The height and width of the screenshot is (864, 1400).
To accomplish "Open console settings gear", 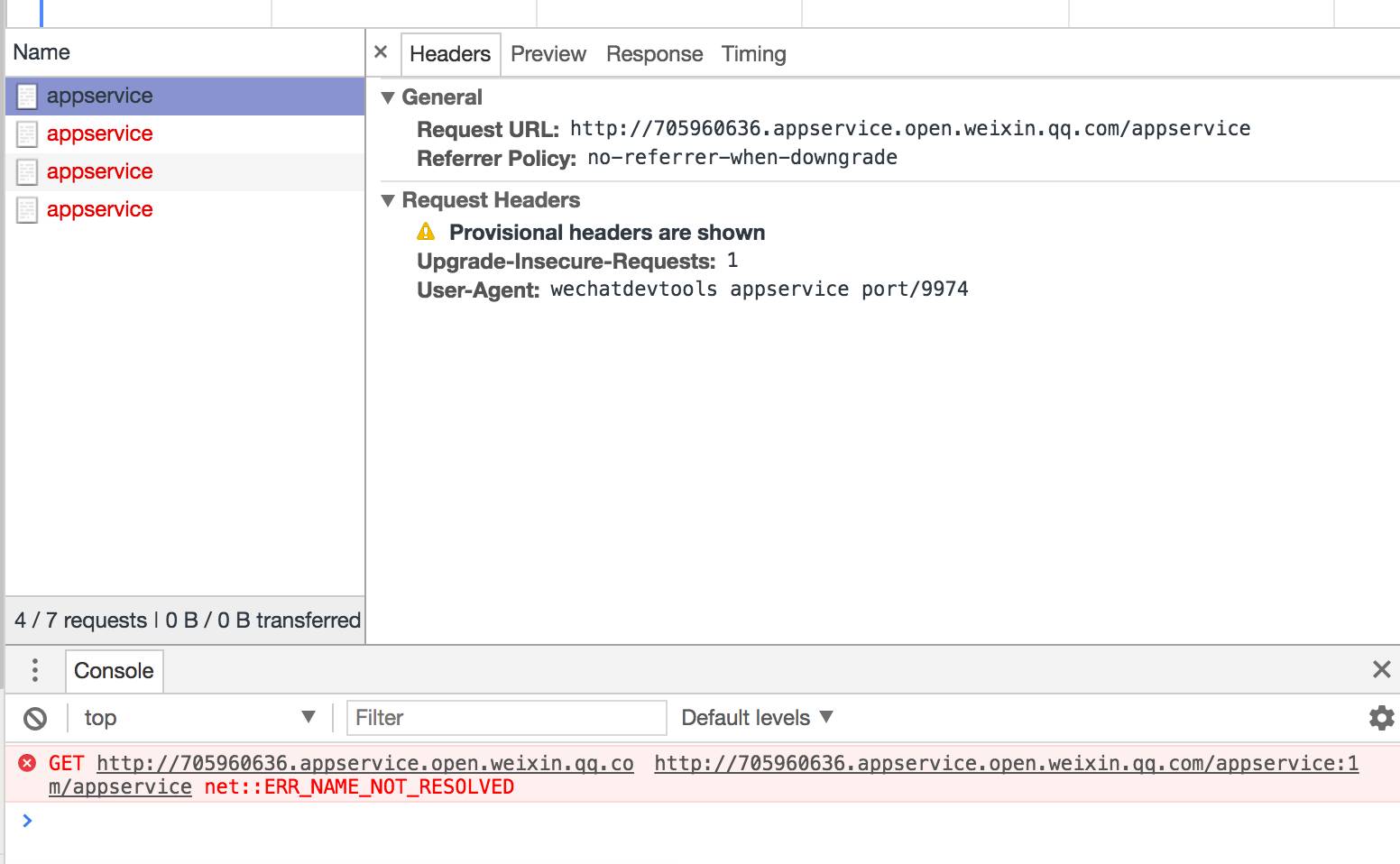I will (1381, 718).
